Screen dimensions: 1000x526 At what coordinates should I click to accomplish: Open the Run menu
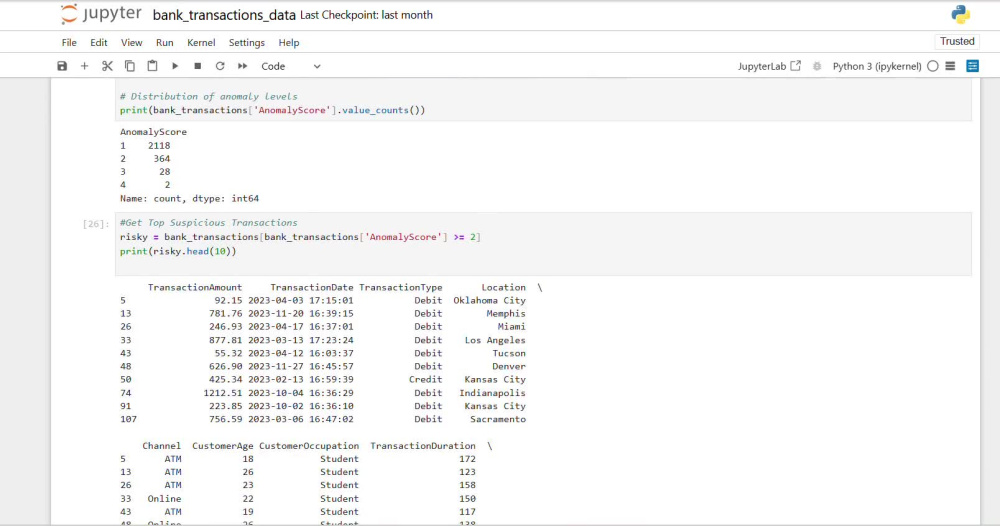[x=165, y=43]
